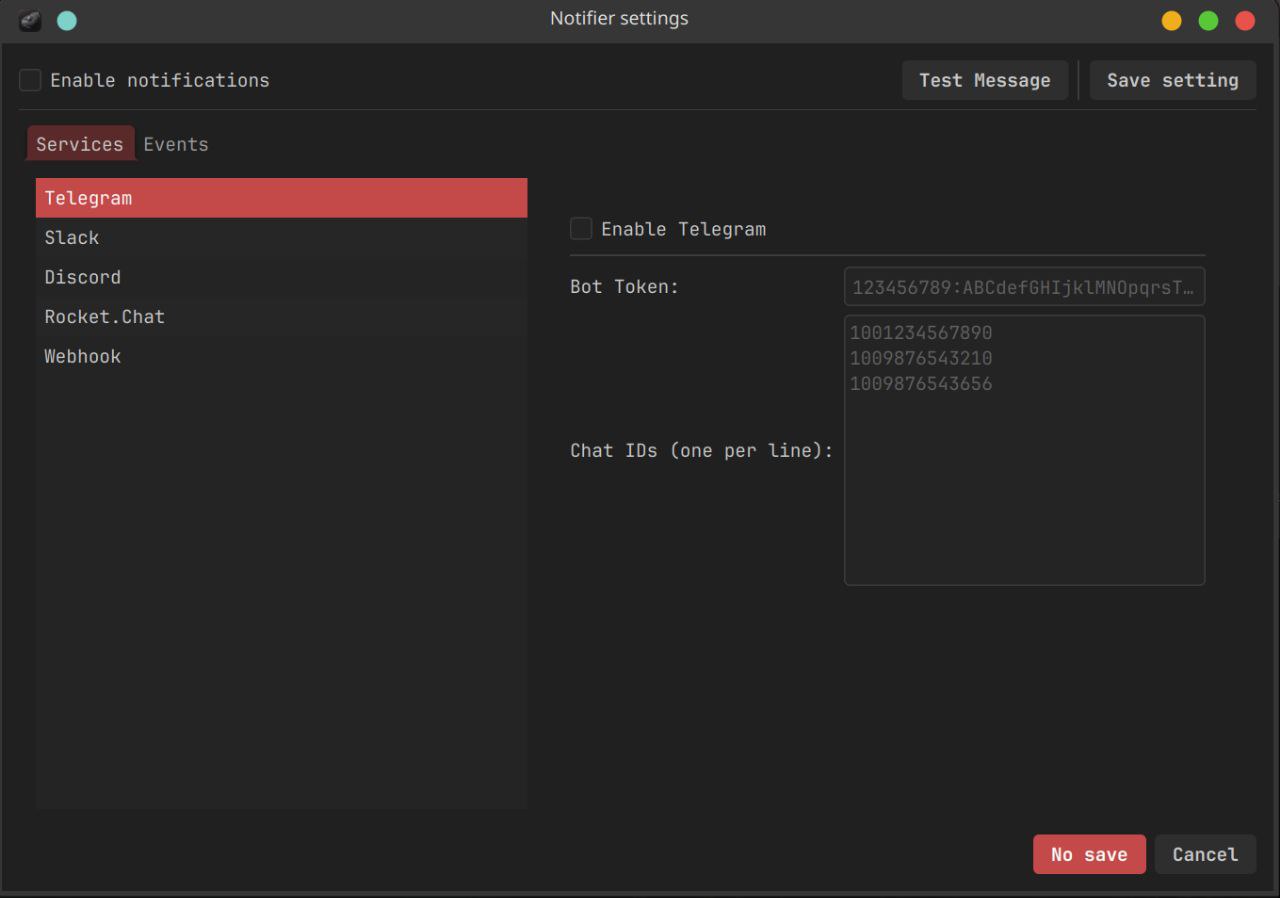The height and width of the screenshot is (898, 1280).
Task: Select the Rocket.Chat service
Action: click(281, 317)
